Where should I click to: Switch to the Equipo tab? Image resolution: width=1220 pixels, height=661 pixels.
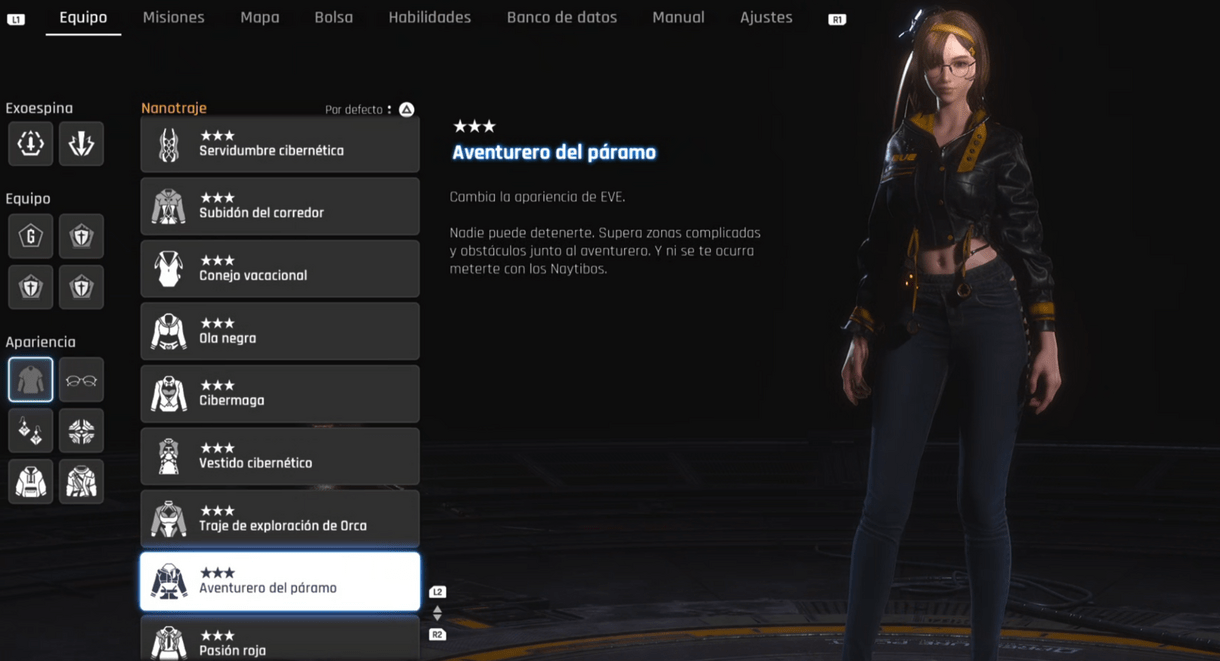tap(83, 17)
